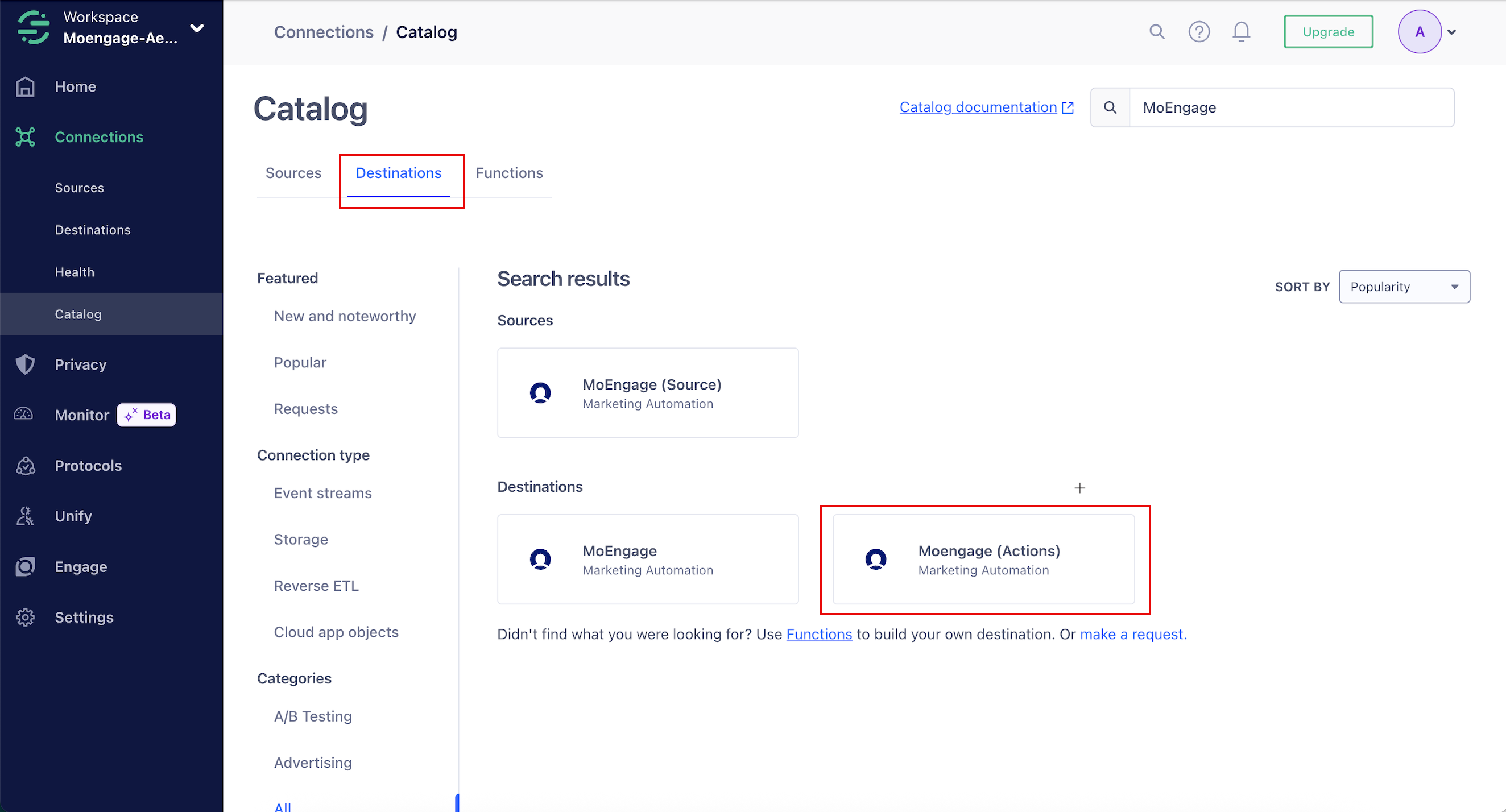Open Sources under Connections in sidebar
This screenshot has height=812, width=1506.
coord(80,188)
